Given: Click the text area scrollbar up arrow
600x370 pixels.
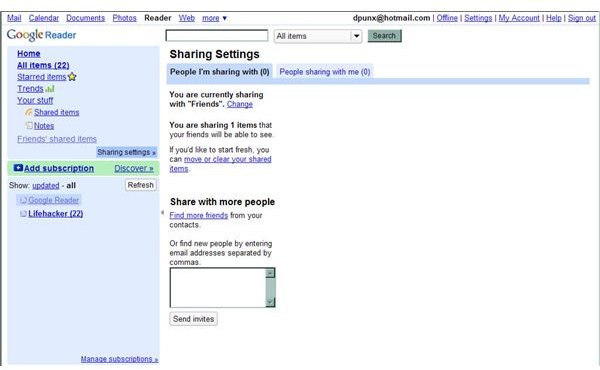Looking at the screenshot, I should (270, 273).
